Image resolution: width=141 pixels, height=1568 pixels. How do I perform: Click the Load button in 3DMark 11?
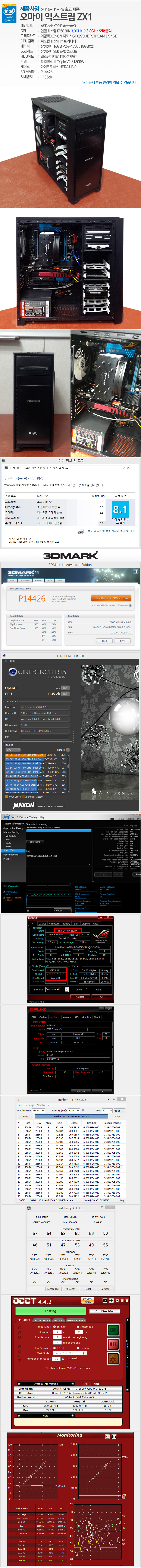[x=104, y=640]
